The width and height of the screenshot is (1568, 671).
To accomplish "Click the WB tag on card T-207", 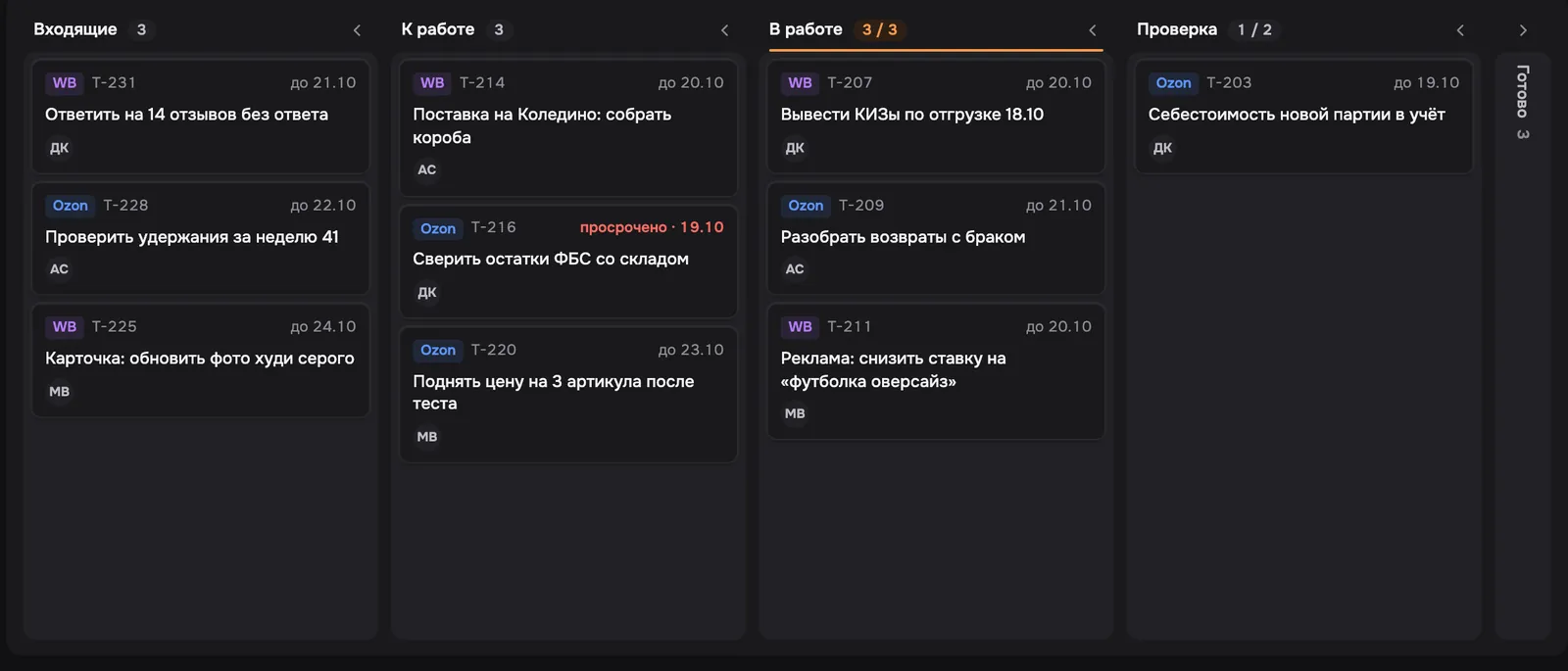I will pos(801,83).
